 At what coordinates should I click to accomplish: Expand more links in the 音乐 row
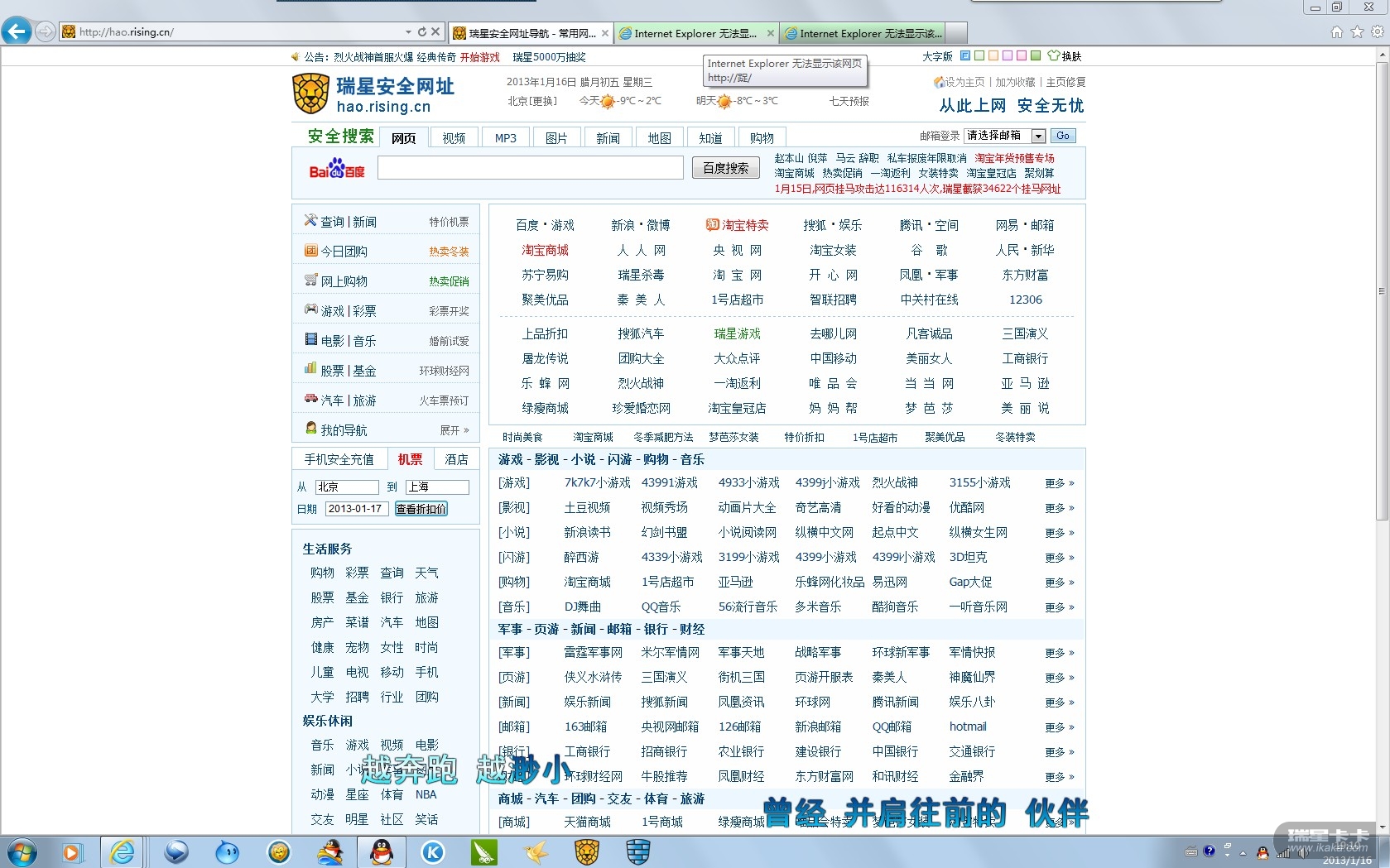pyautogui.click(x=1060, y=607)
